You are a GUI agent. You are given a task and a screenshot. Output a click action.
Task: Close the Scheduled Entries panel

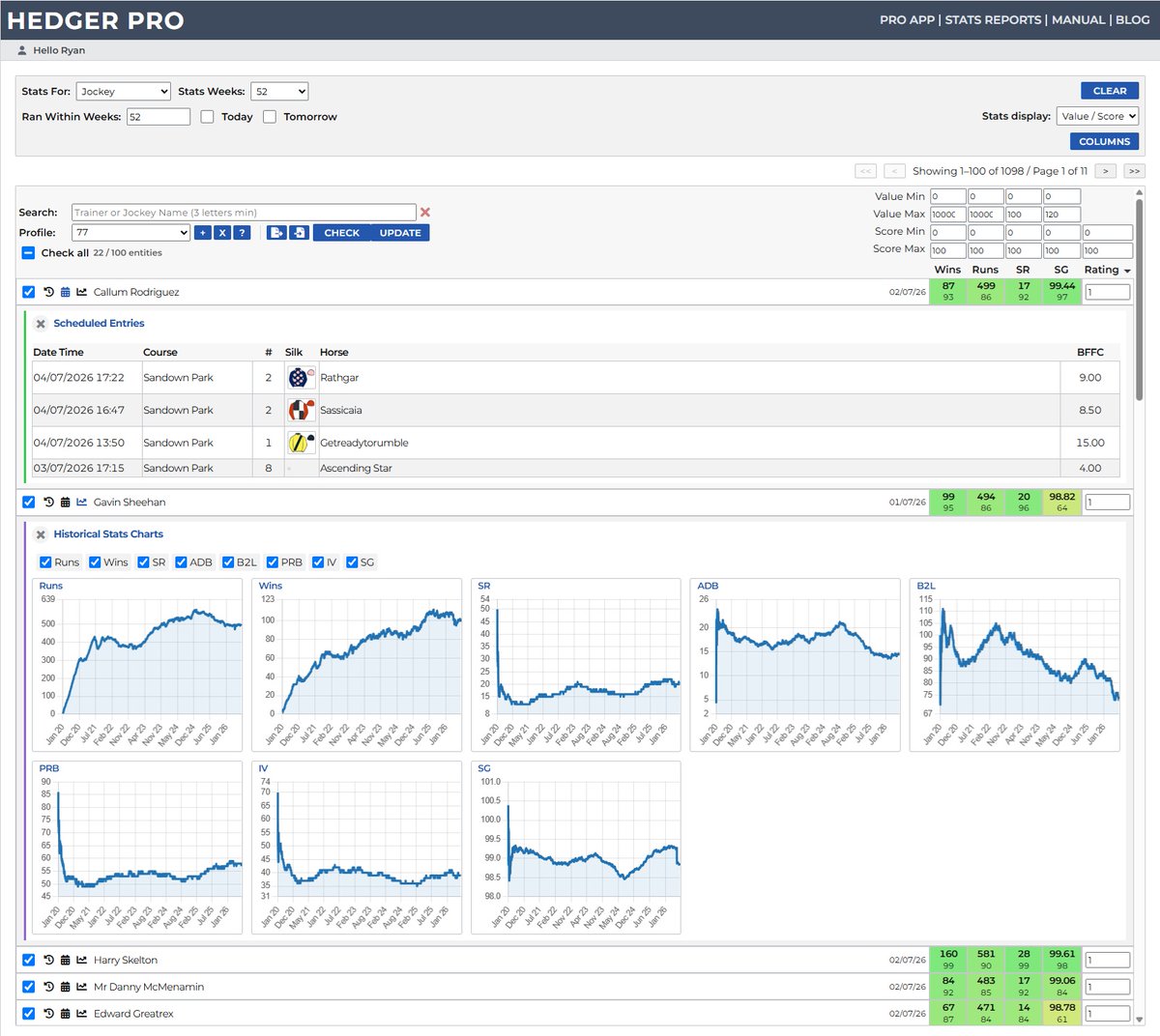coord(41,324)
